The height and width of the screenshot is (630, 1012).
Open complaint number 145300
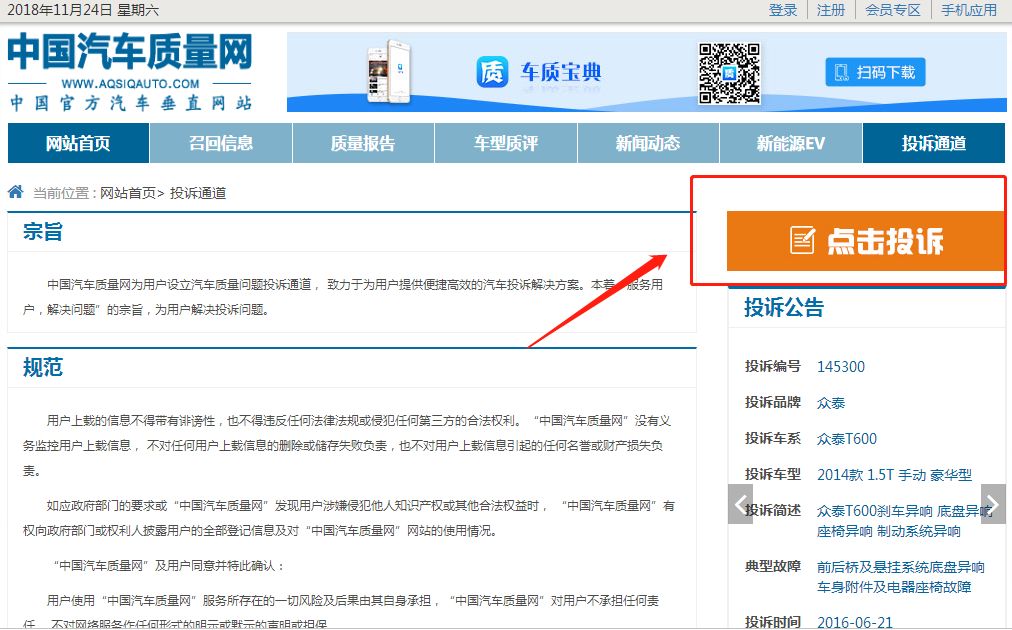click(x=842, y=366)
